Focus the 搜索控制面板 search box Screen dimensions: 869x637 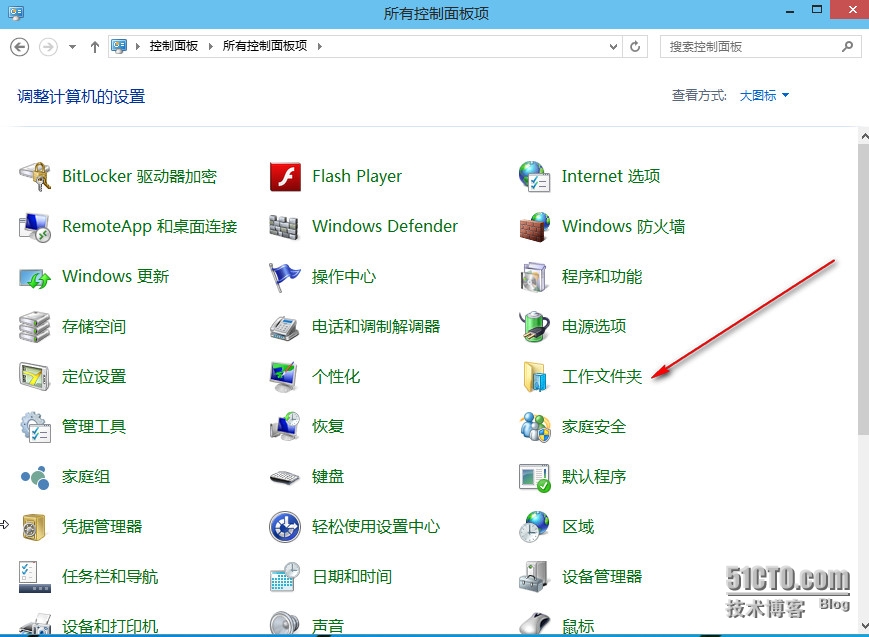pos(760,47)
